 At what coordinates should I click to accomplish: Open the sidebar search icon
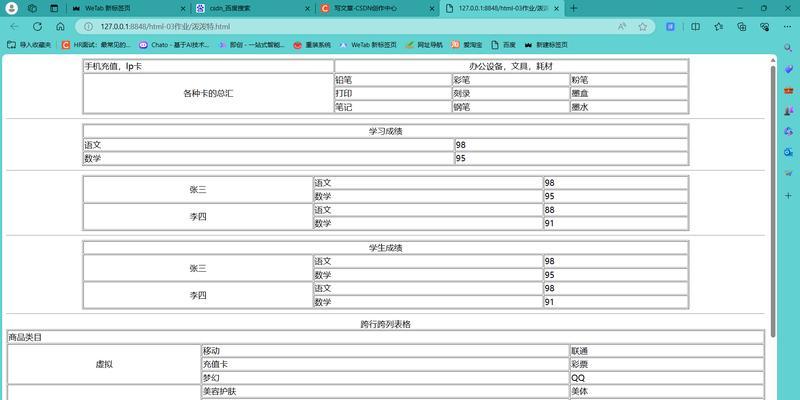tap(788, 48)
